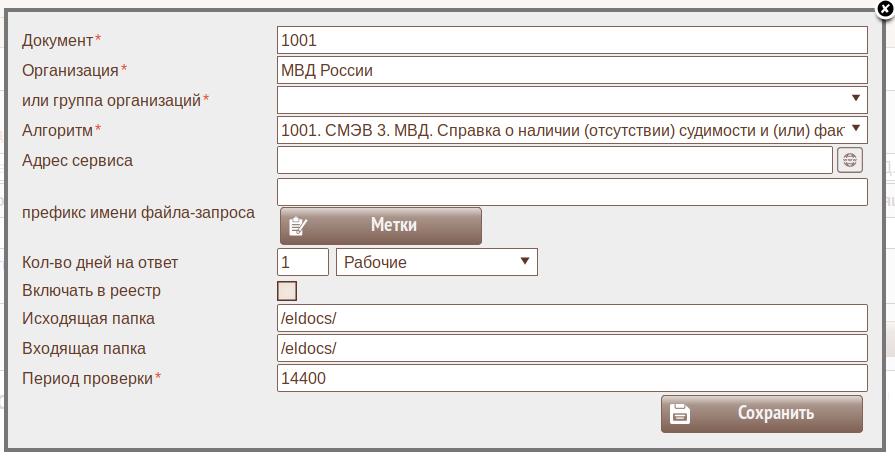Click the Кол-во дней на ответ number field
This screenshot has height=457, width=895.
[302, 262]
